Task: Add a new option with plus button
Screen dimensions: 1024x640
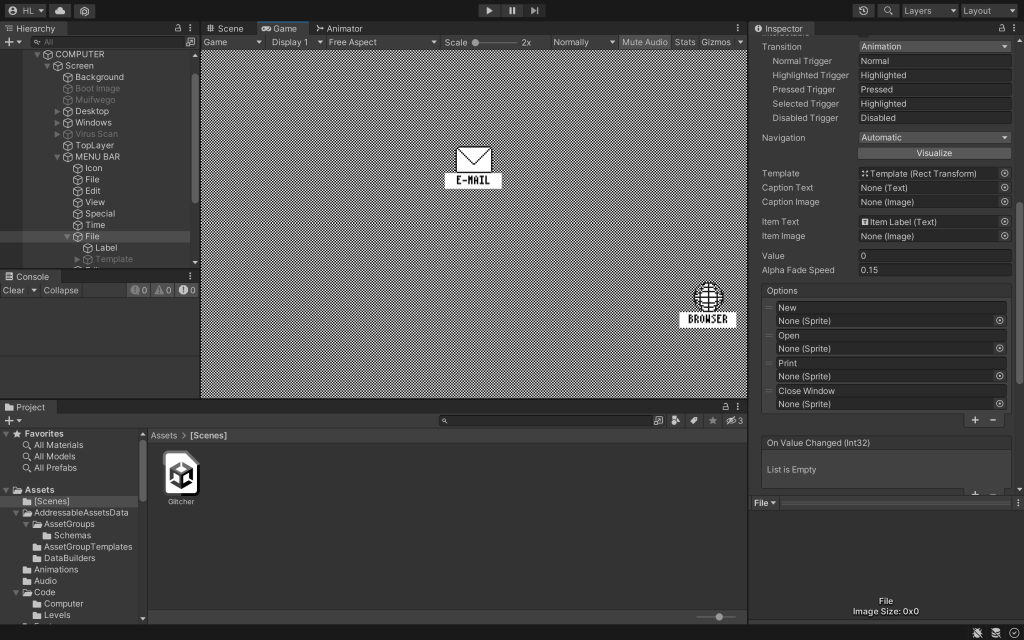Action: click(975, 420)
